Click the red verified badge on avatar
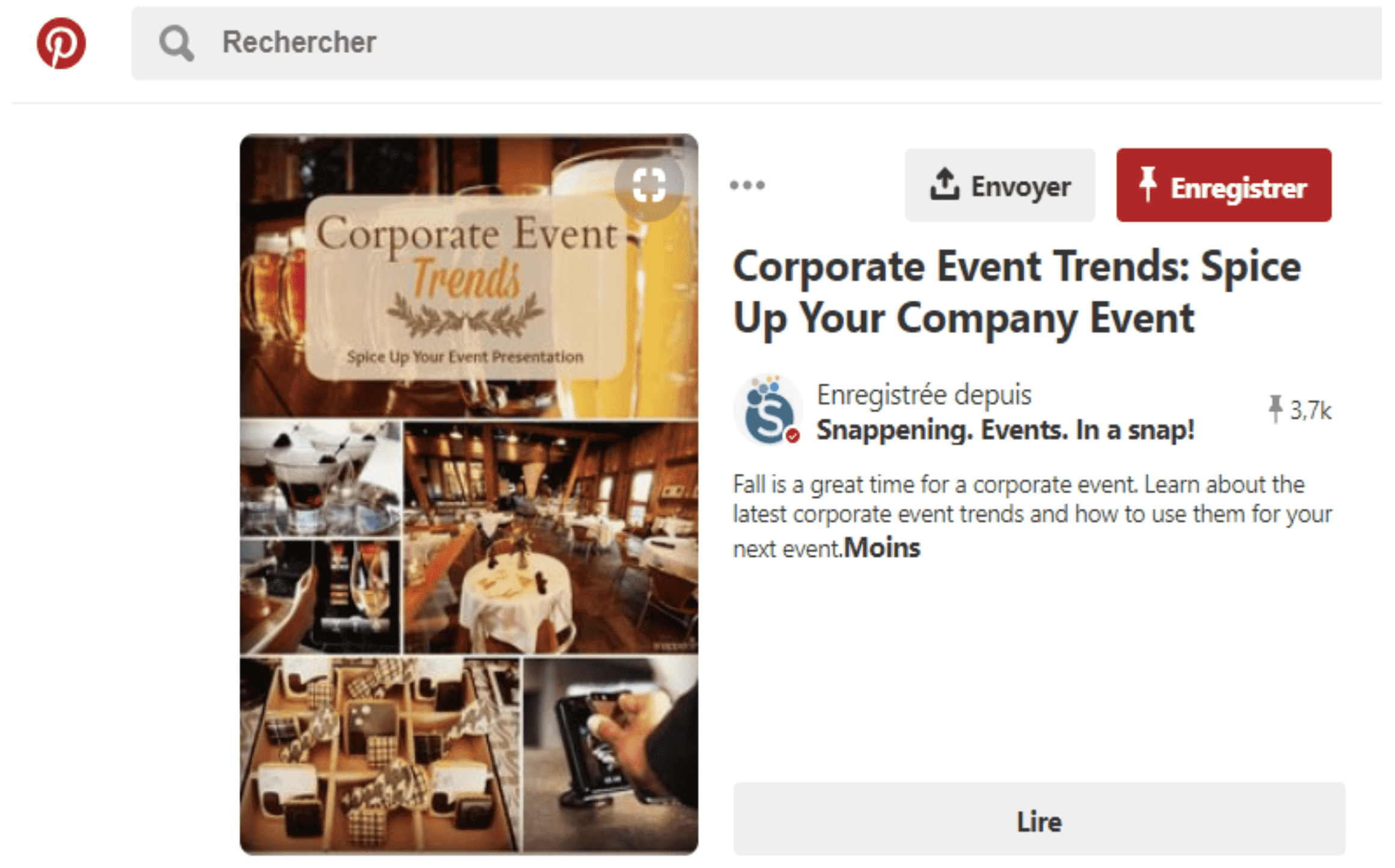This screenshot has width=1395, height=868. pos(793,436)
